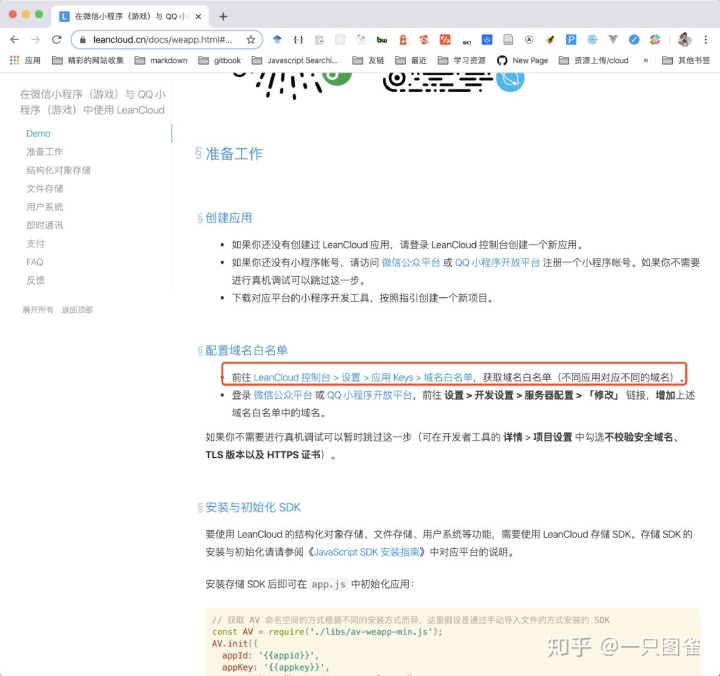Screen dimensions: 720x676
Task: Reload the LeanCloud docs page
Action: (x=56, y=39)
